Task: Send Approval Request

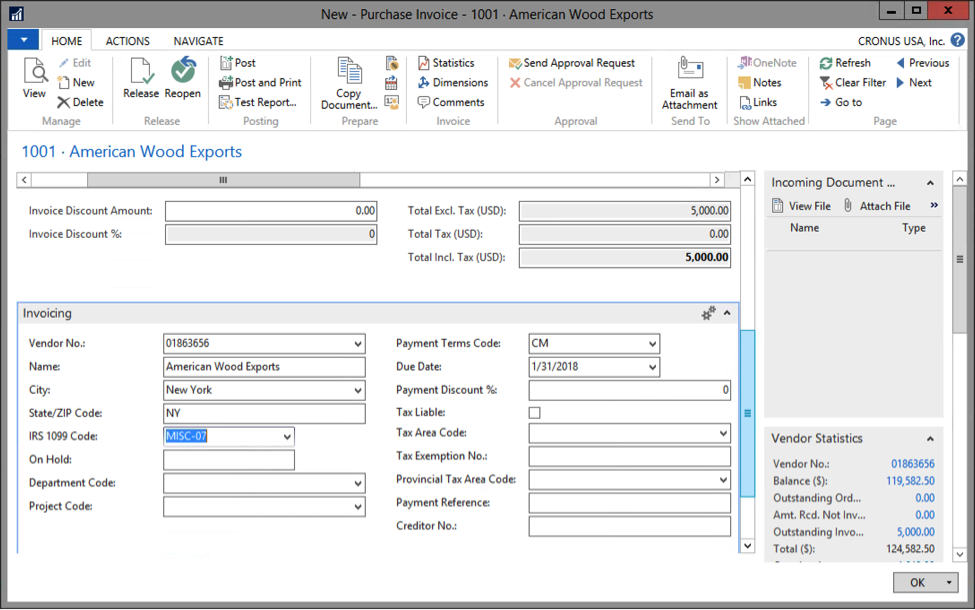Action: click(x=572, y=63)
